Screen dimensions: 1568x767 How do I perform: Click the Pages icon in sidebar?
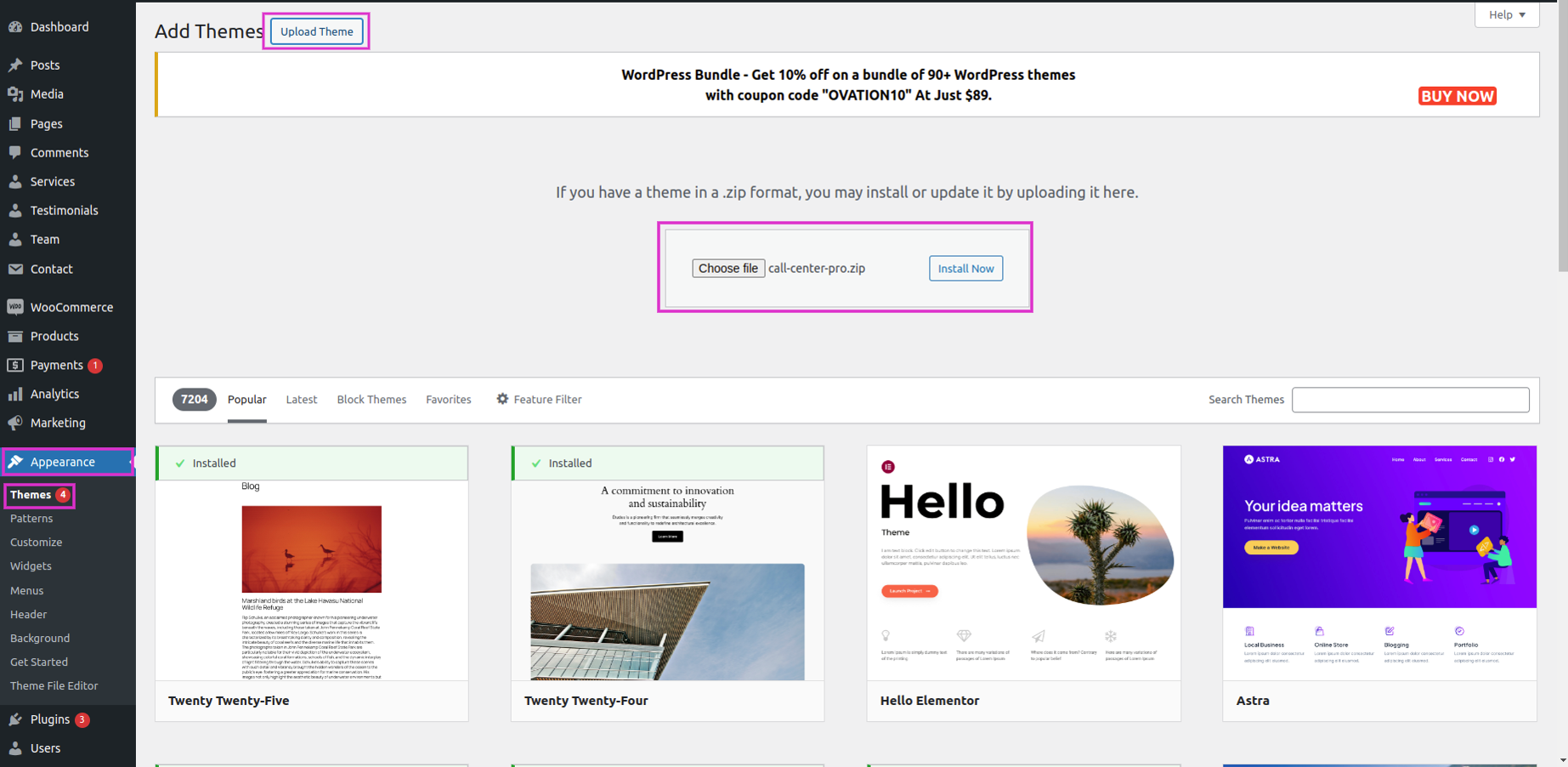tap(15, 123)
